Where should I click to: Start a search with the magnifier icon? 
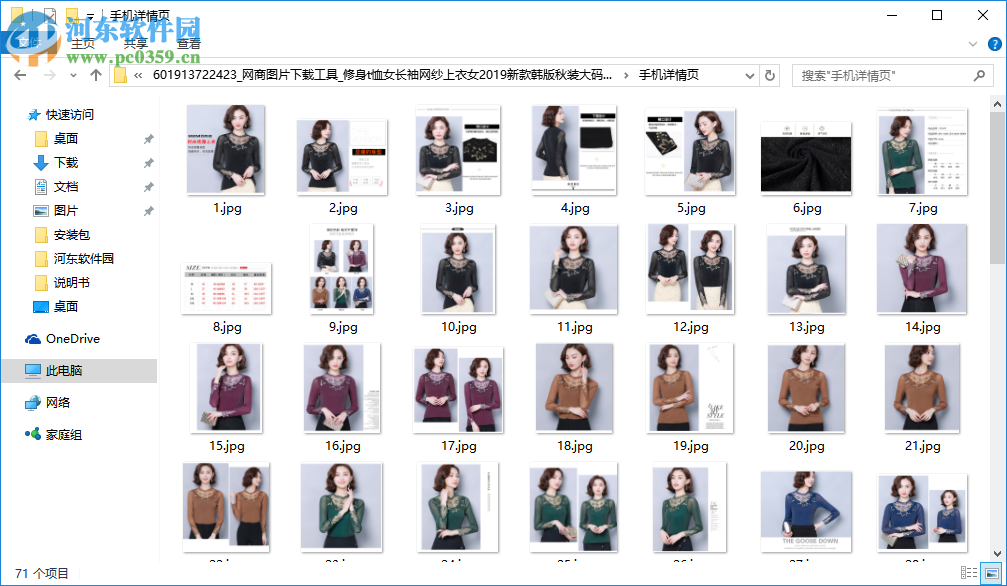pyautogui.click(x=978, y=76)
